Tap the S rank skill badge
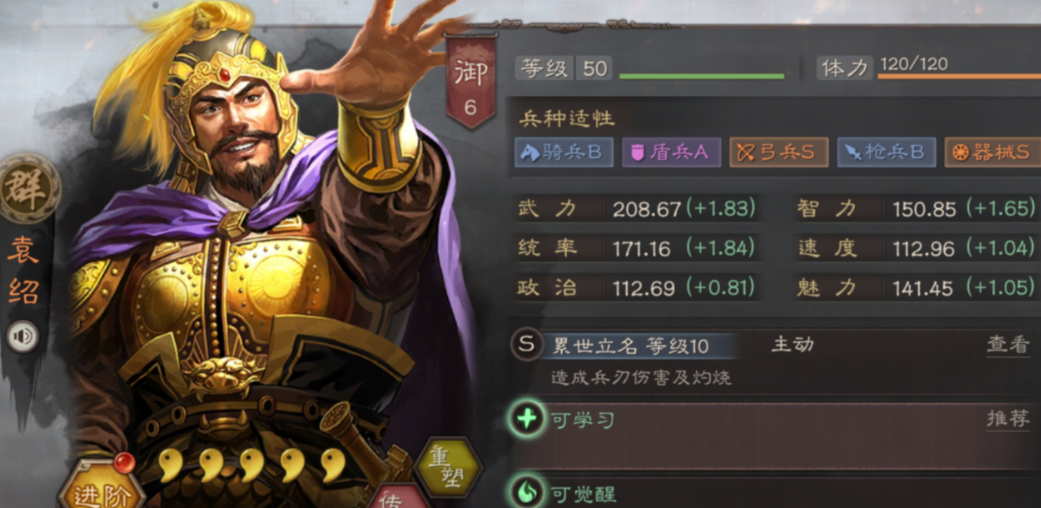 (526, 345)
